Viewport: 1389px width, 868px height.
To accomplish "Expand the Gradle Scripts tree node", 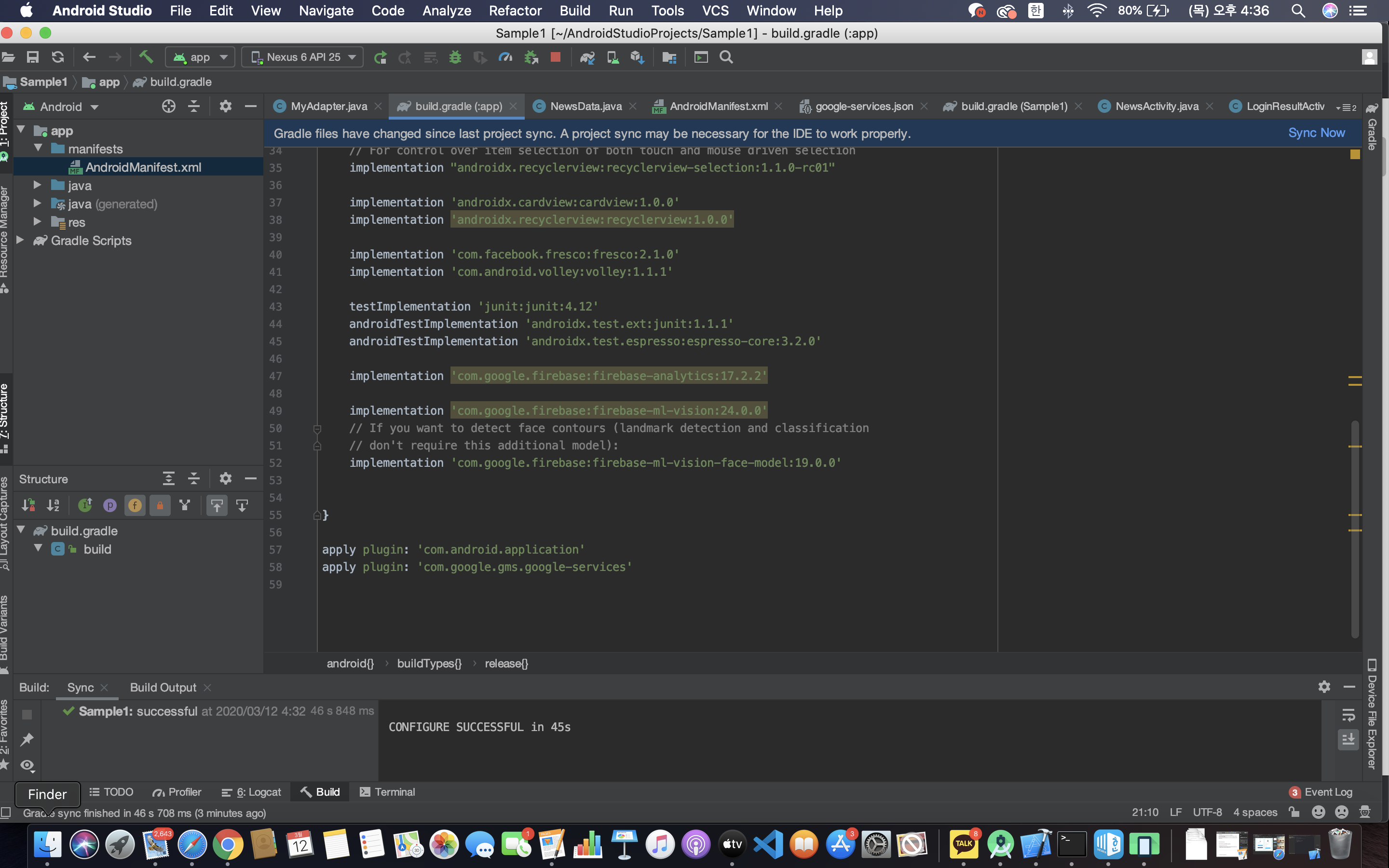I will tap(21, 241).
